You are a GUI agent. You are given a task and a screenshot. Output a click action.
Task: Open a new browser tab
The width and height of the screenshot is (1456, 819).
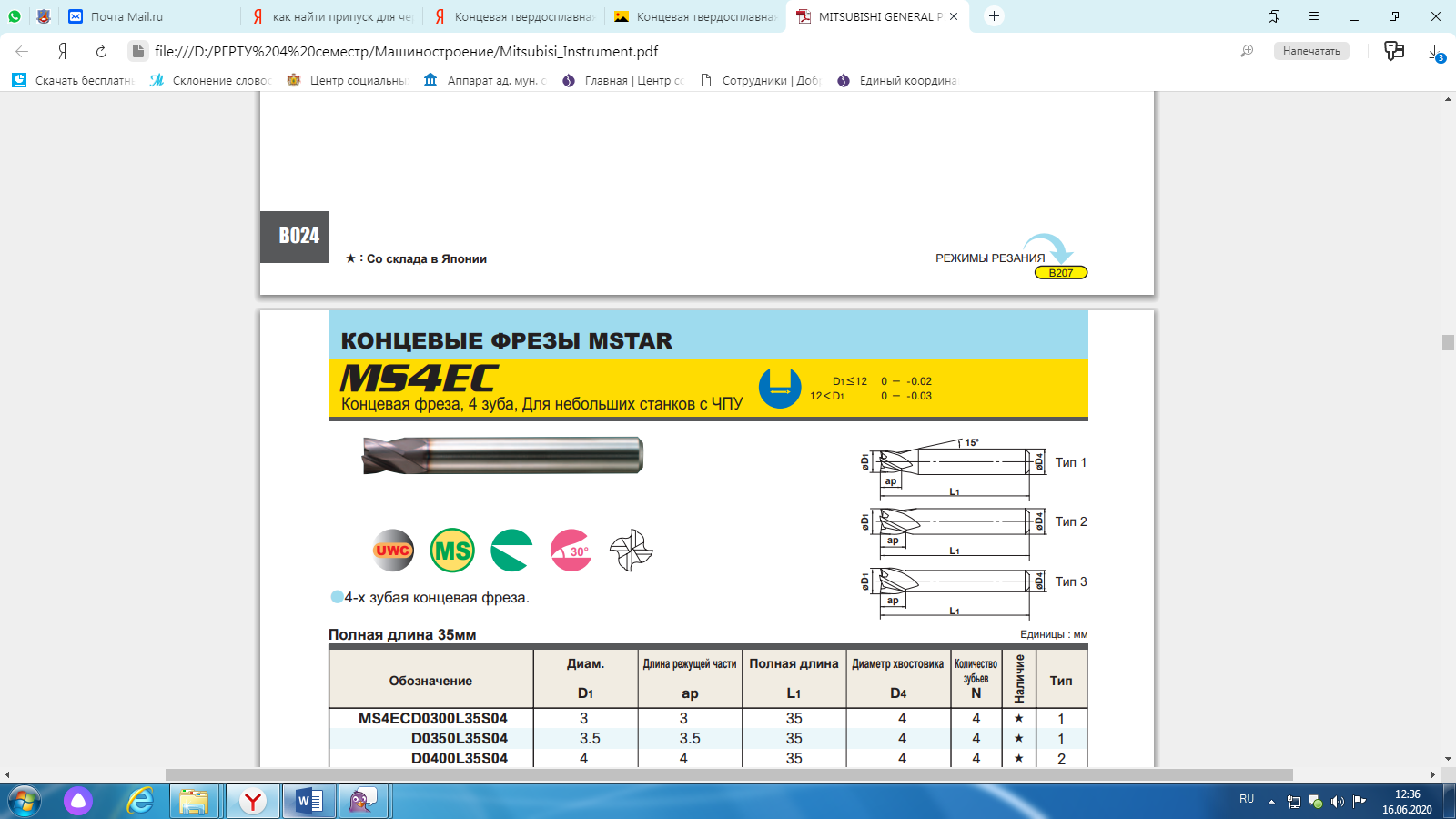pos(995,16)
